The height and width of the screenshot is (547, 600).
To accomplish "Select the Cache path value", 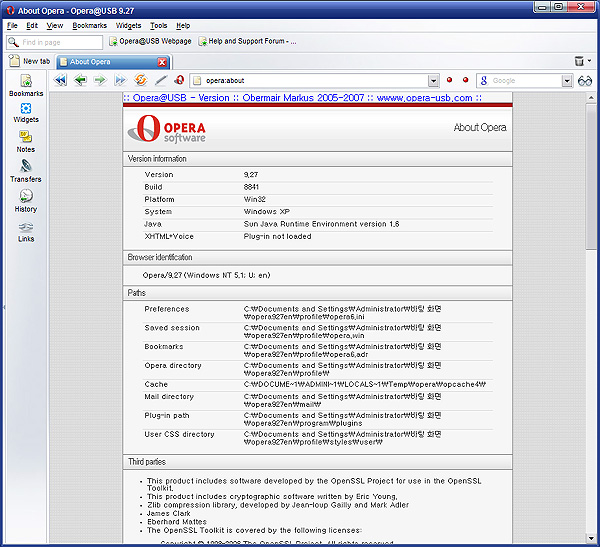I will tap(365, 384).
